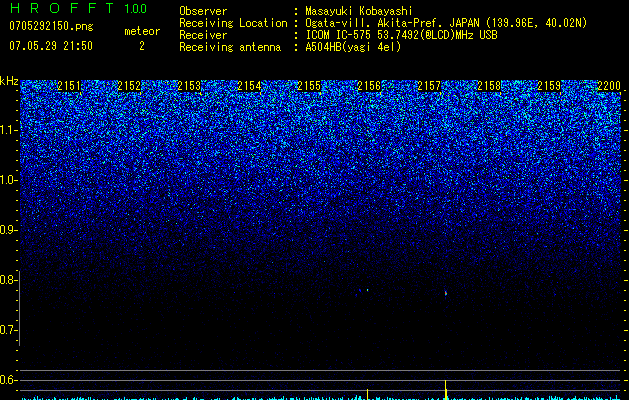The width and height of the screenshot is (629, 400).
Task: Click the 2159 time marker
Action: (x=549, y=86)
